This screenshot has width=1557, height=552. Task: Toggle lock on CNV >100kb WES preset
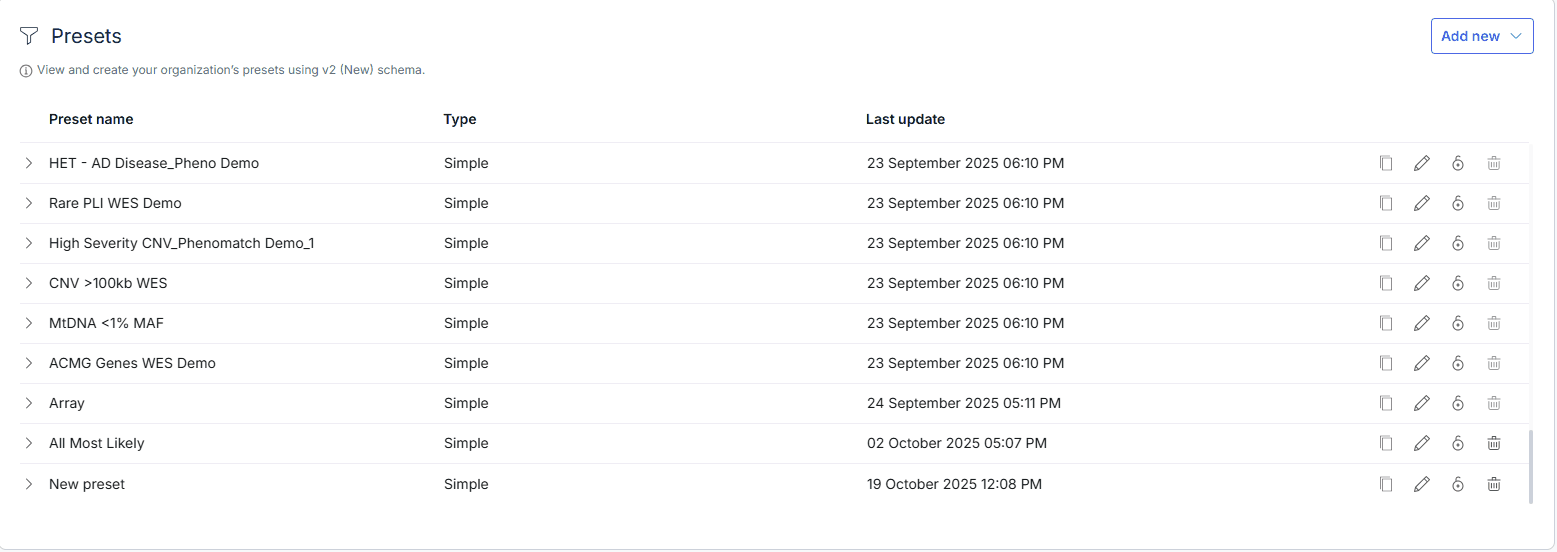[x=1457, y=283]
